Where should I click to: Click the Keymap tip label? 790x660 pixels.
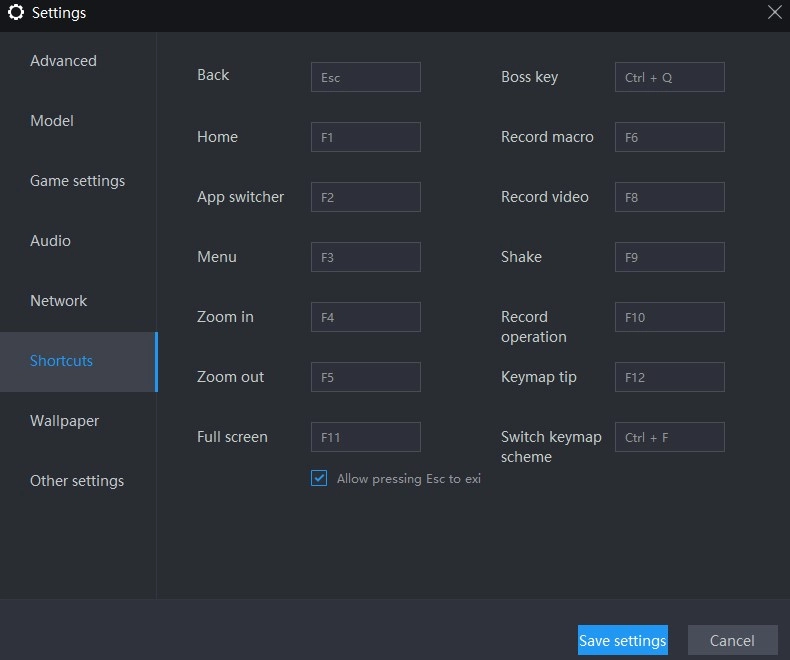(x=539, y=377)
